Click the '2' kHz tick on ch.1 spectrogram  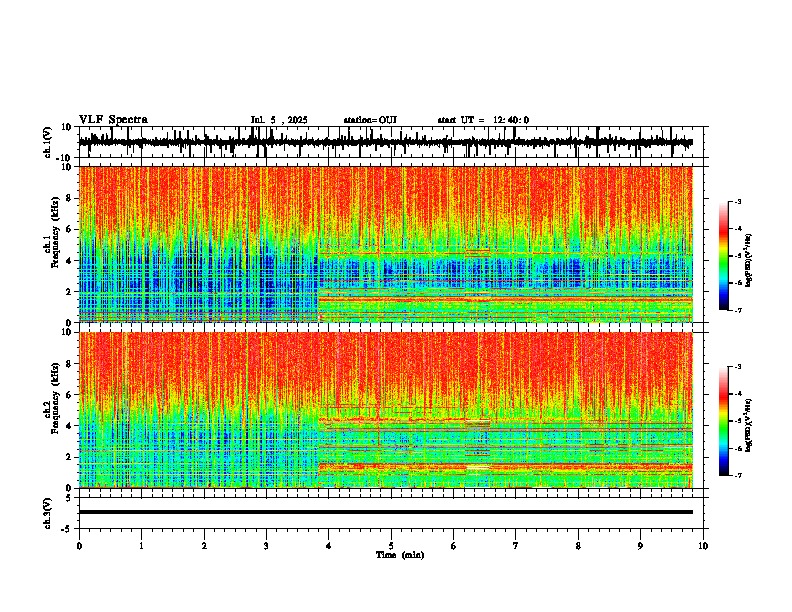[x=70, y=292]
